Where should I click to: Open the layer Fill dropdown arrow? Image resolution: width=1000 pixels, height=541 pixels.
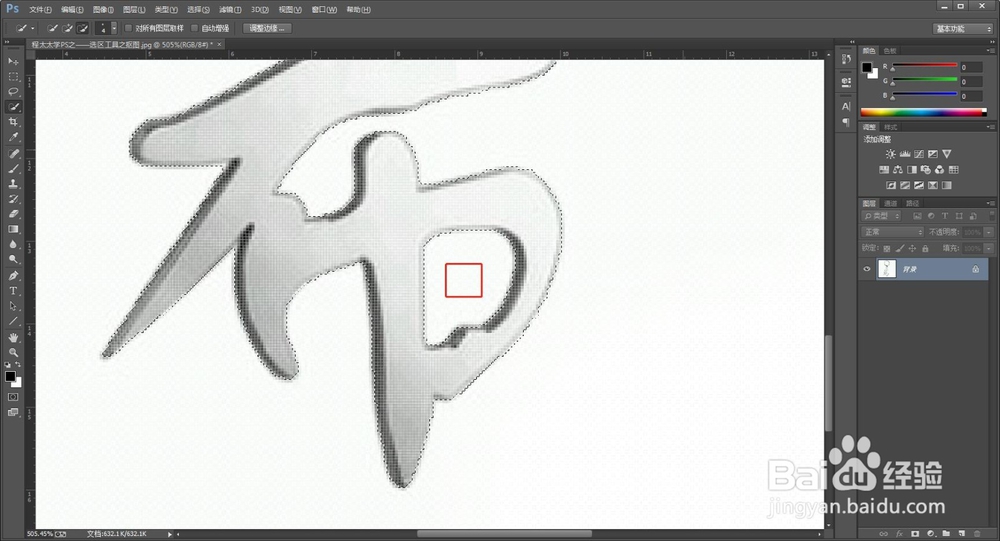(x=989, y=248)
